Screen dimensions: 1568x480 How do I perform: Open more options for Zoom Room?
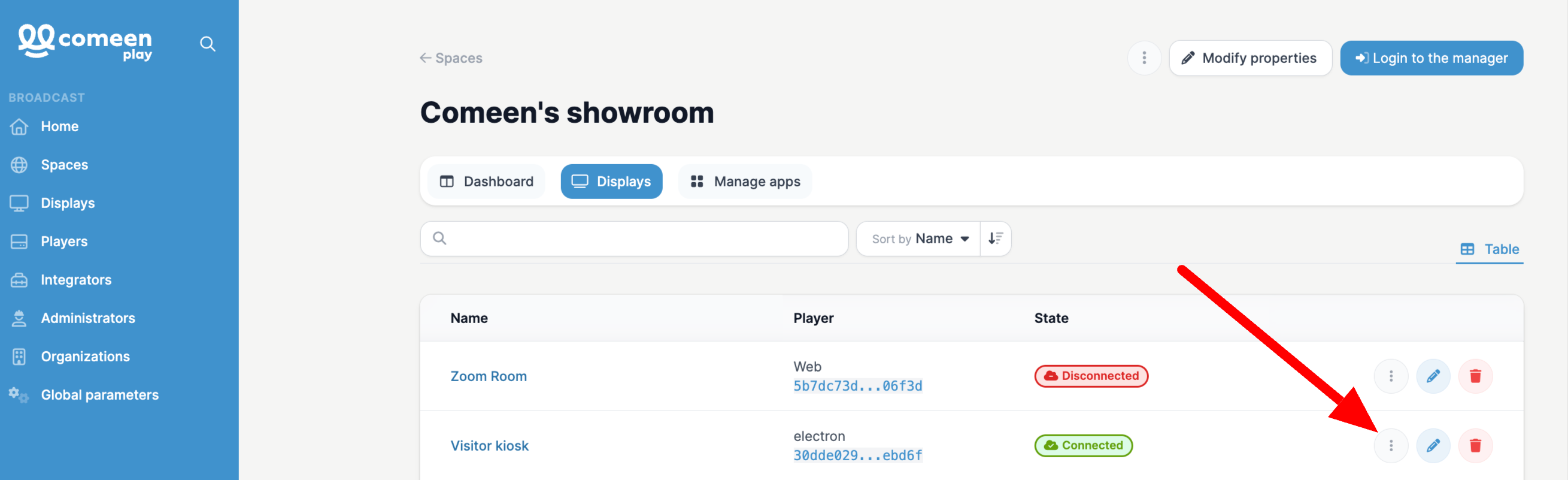[x=1391, y=376]
